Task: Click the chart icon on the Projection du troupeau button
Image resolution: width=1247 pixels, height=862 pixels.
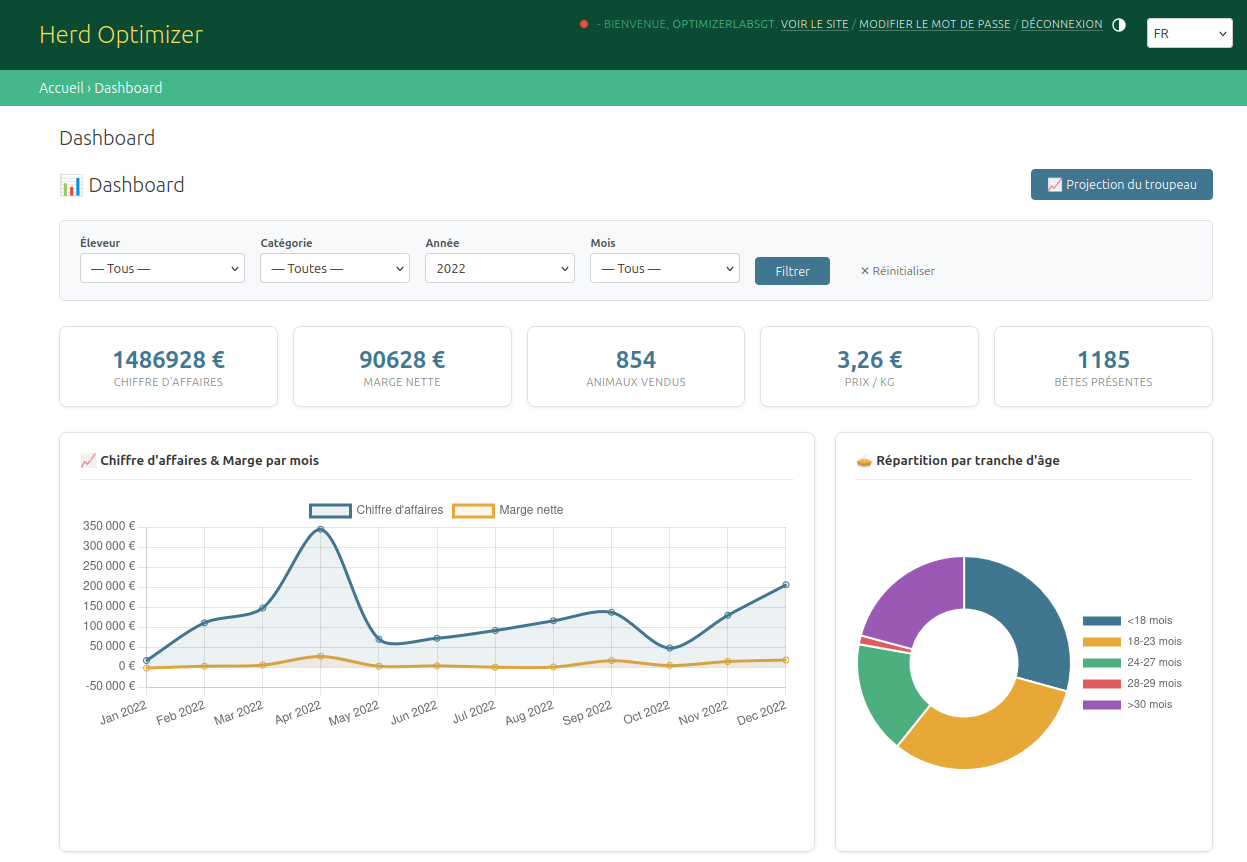Action: click(1055, 184)
